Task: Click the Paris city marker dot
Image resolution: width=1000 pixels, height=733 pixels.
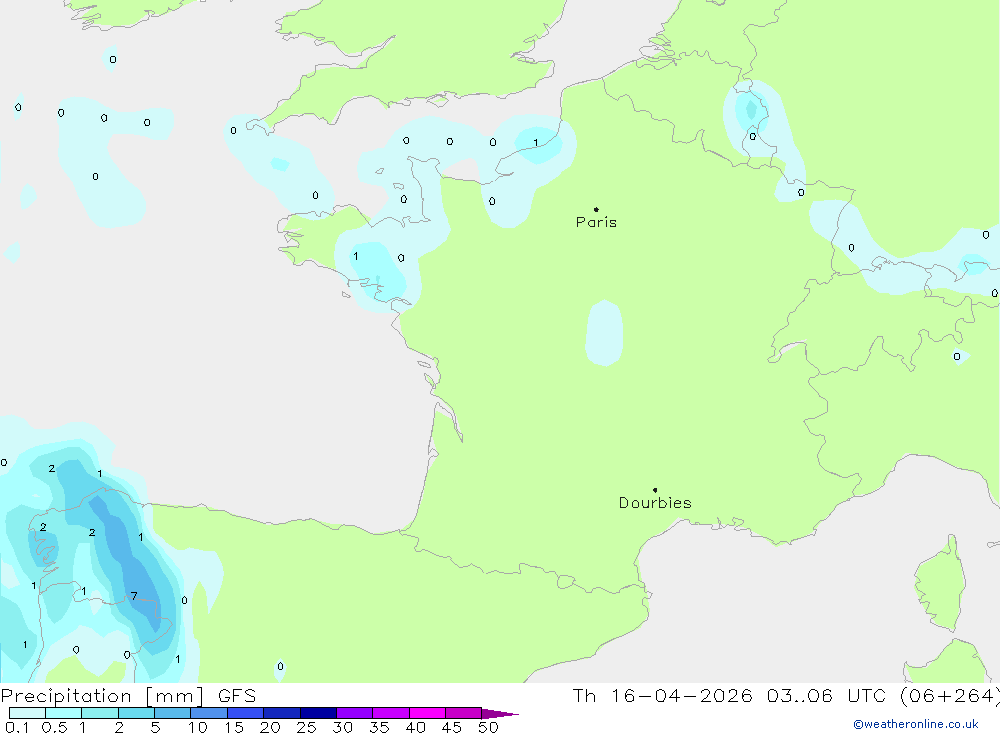Action: pyautogui.click(x=596, y=209)
